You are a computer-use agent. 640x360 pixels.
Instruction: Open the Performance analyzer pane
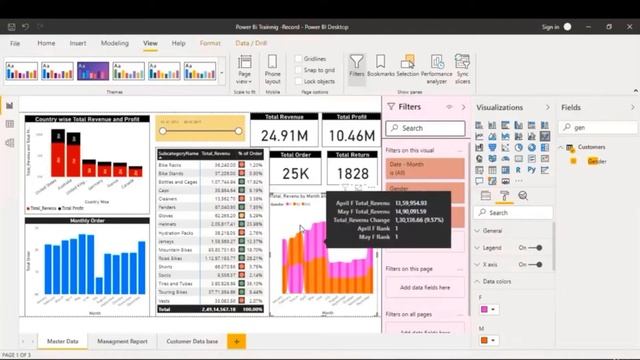point(437,69)
